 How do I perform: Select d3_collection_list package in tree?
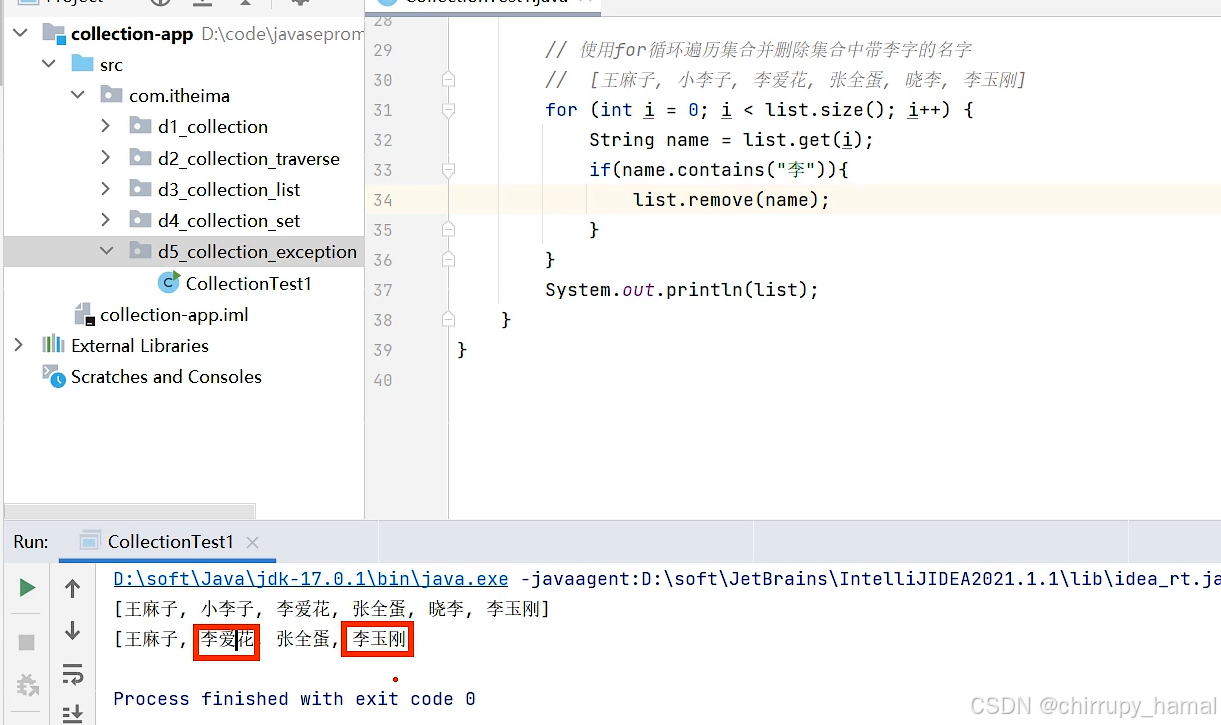point(229,190)
